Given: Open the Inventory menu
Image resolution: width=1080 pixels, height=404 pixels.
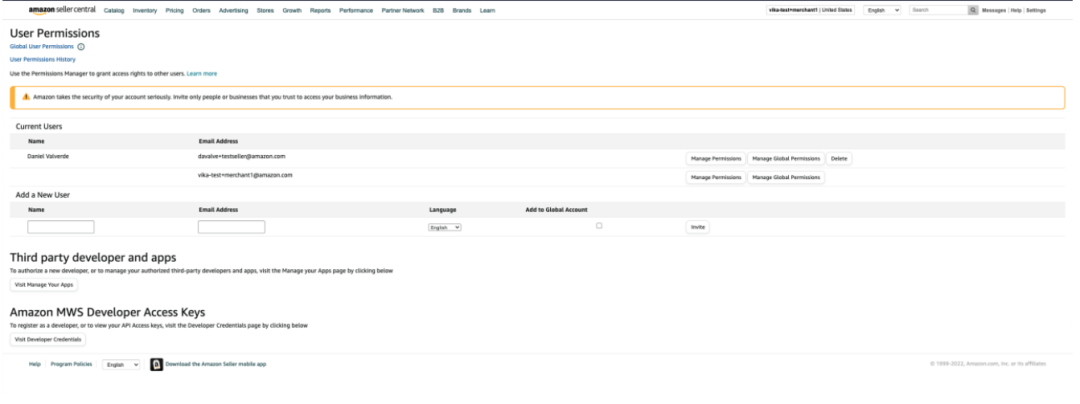Looking at the screenshot, I should pyautogui.click(x=145, y=10).
